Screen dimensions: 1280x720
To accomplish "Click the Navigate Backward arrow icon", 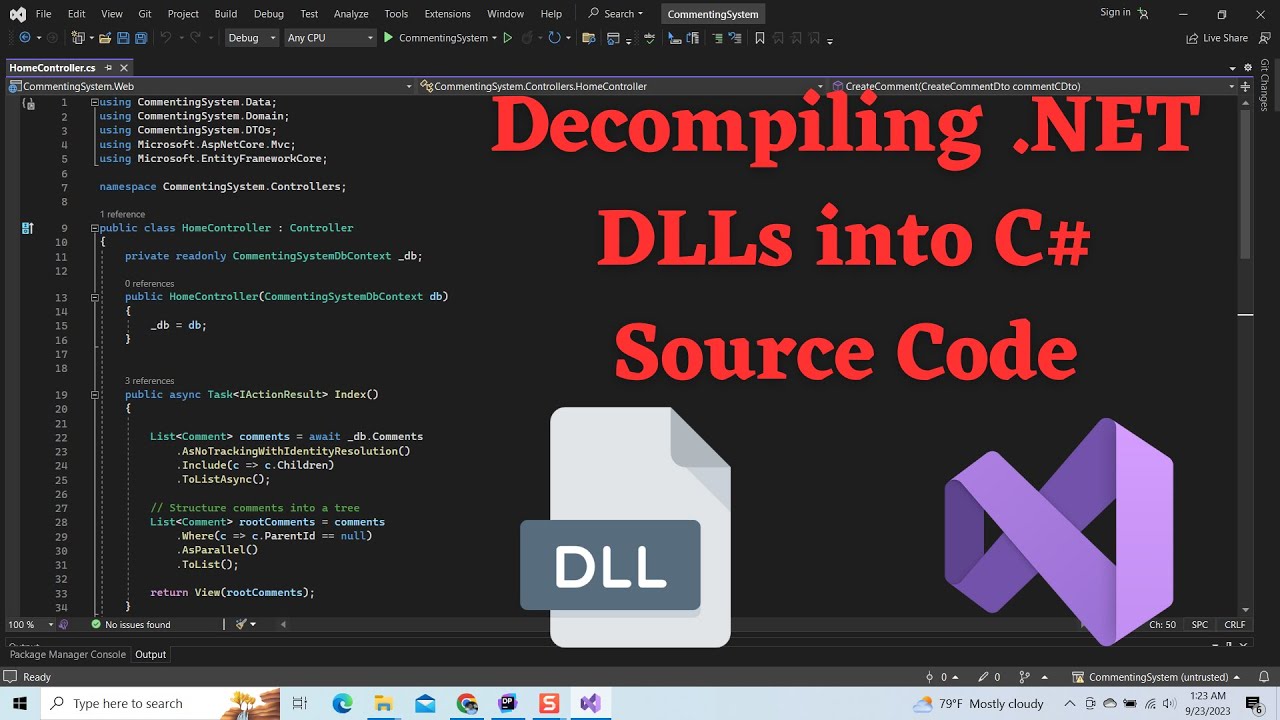I will [24, 38].
